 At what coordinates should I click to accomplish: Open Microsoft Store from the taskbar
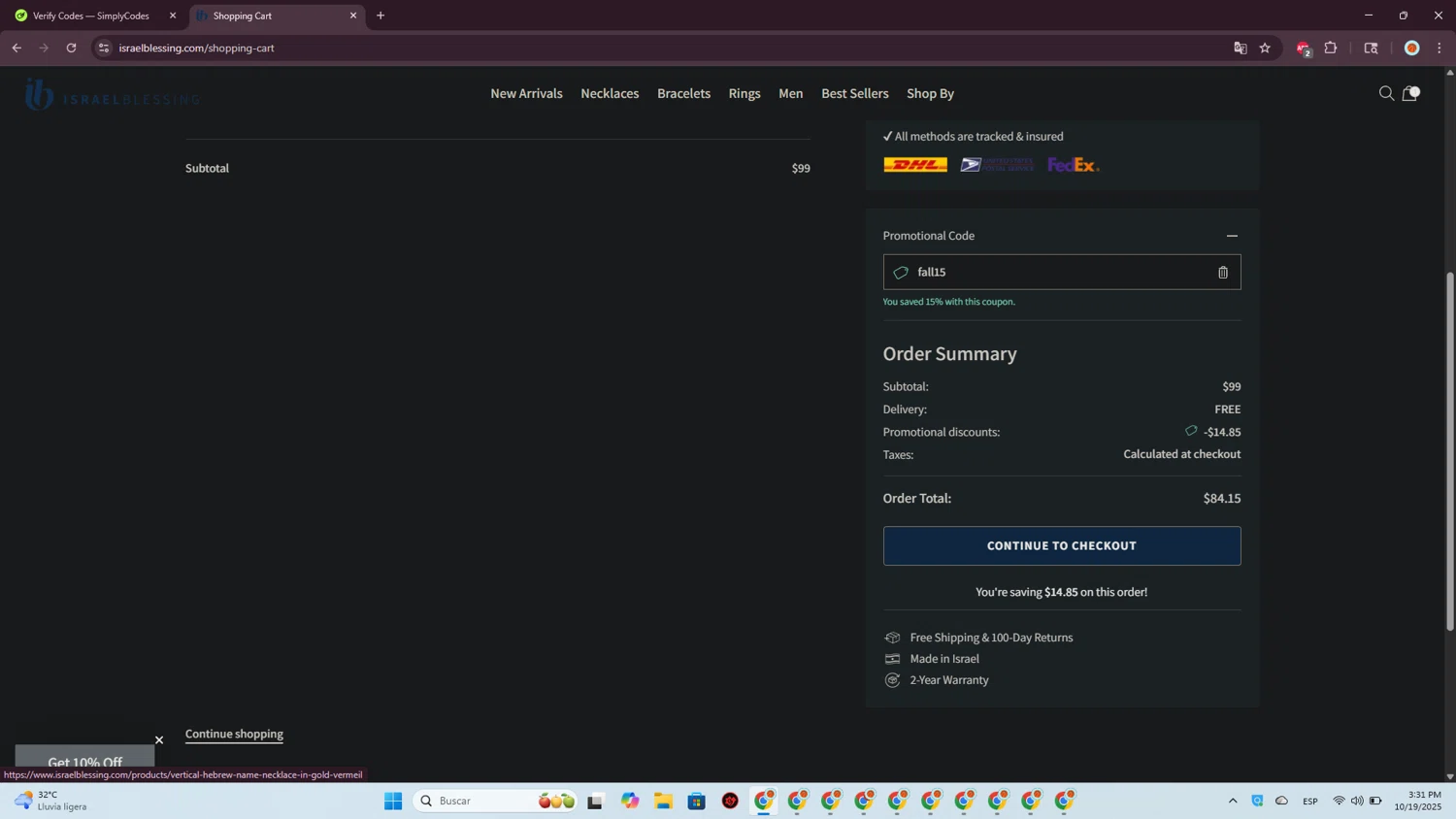[x=696, y=801]
